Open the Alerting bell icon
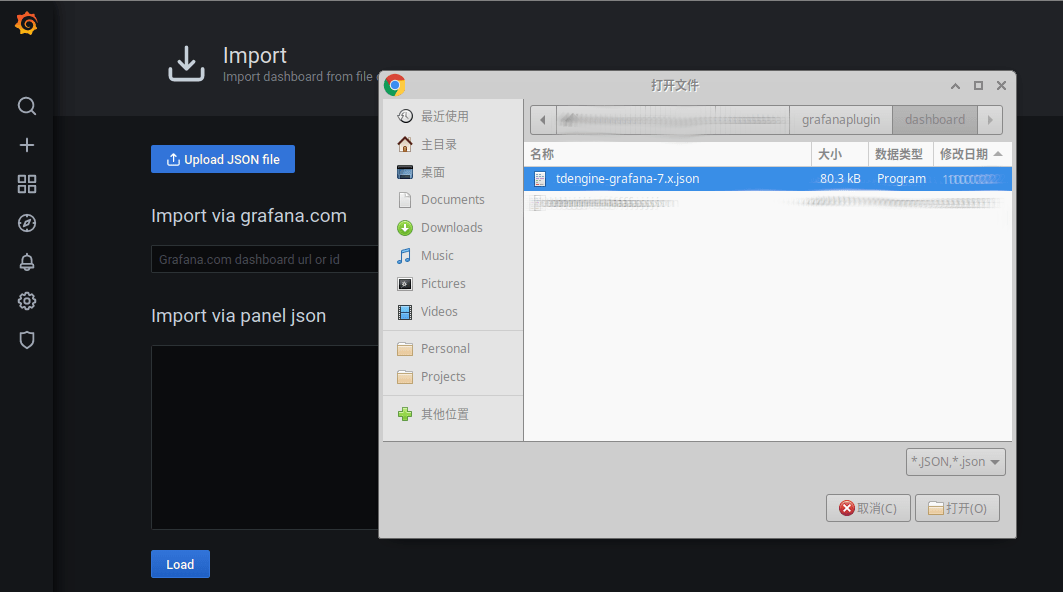The height and width of the screenshot is (592, 1063). 27,262
